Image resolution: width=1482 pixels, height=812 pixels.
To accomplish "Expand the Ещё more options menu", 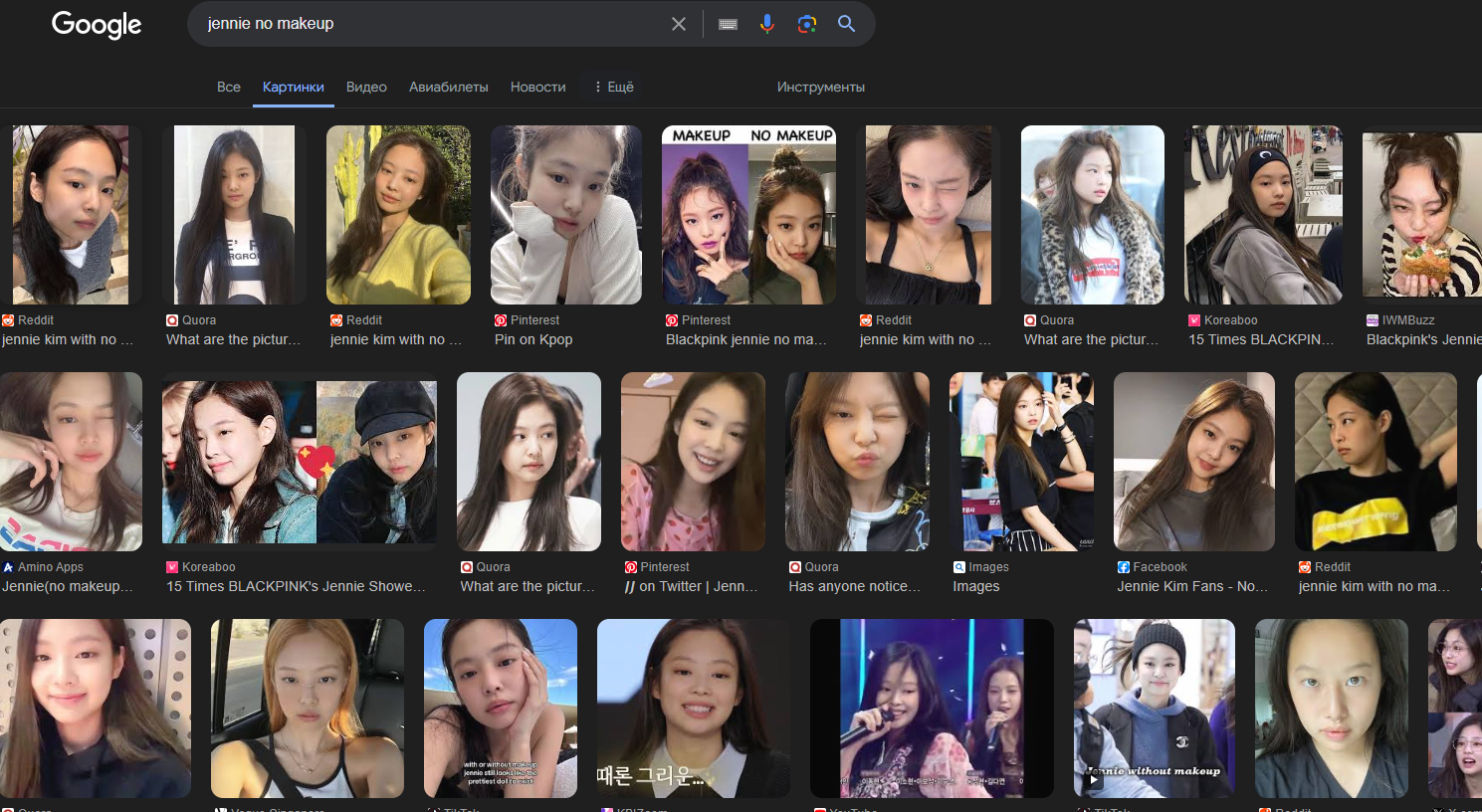I will tap(613, 87).
